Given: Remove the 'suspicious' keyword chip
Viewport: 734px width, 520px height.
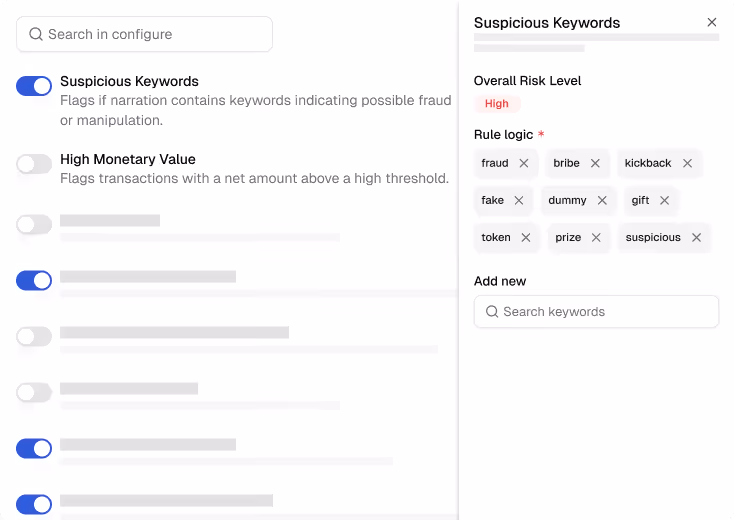Looking at the screenshot, I should click(x=697, y=238).
